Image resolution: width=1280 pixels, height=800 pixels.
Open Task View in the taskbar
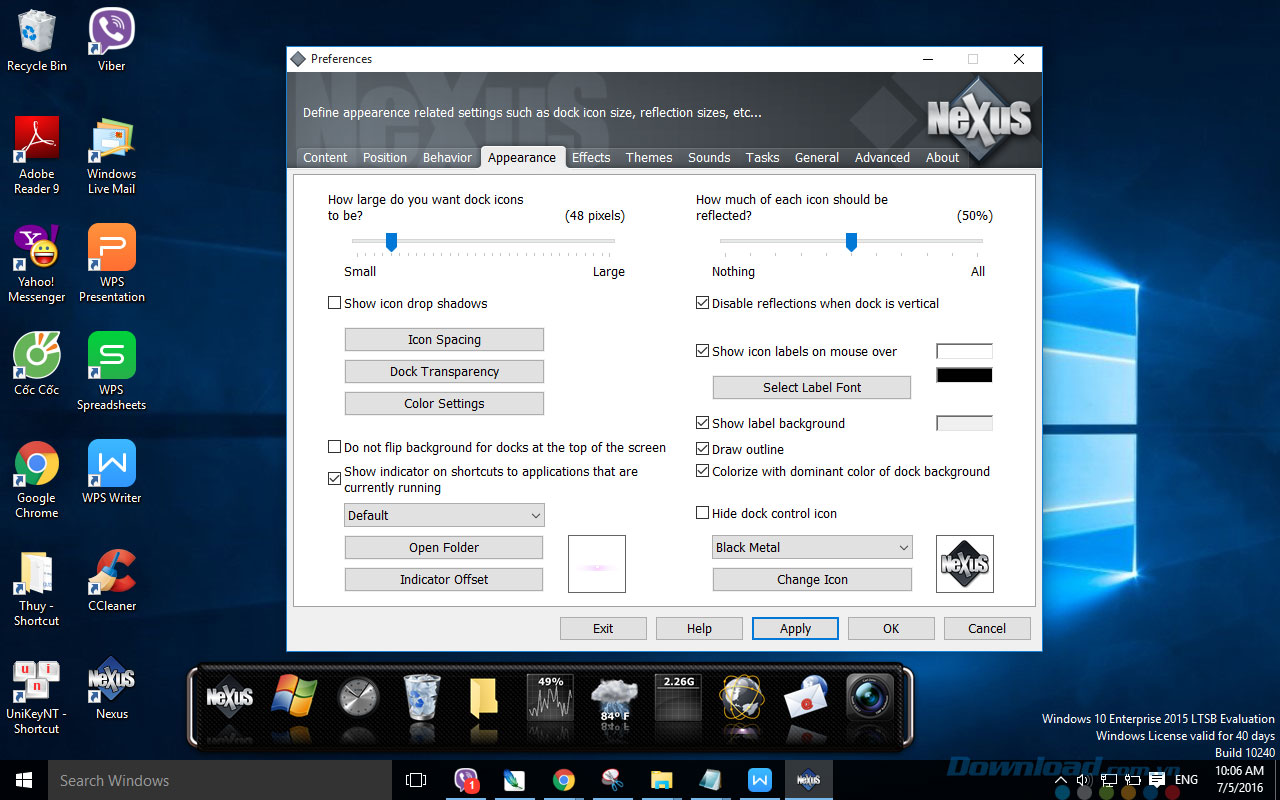point(416,780)
